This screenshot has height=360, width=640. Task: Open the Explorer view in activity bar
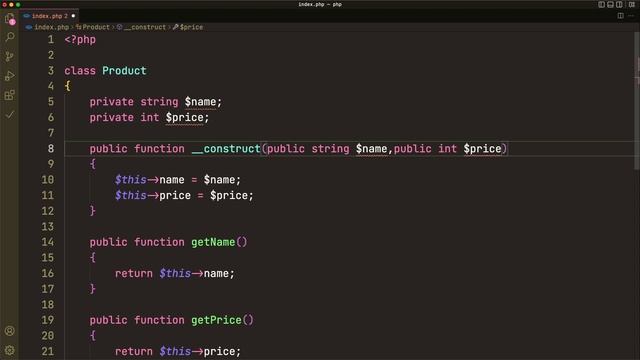pos(9,18)
